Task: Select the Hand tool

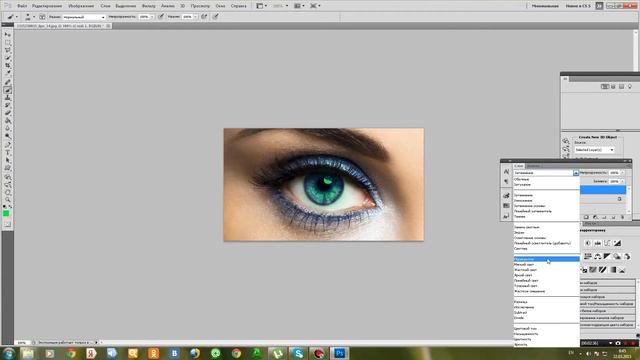Action: tap(8, 193)
